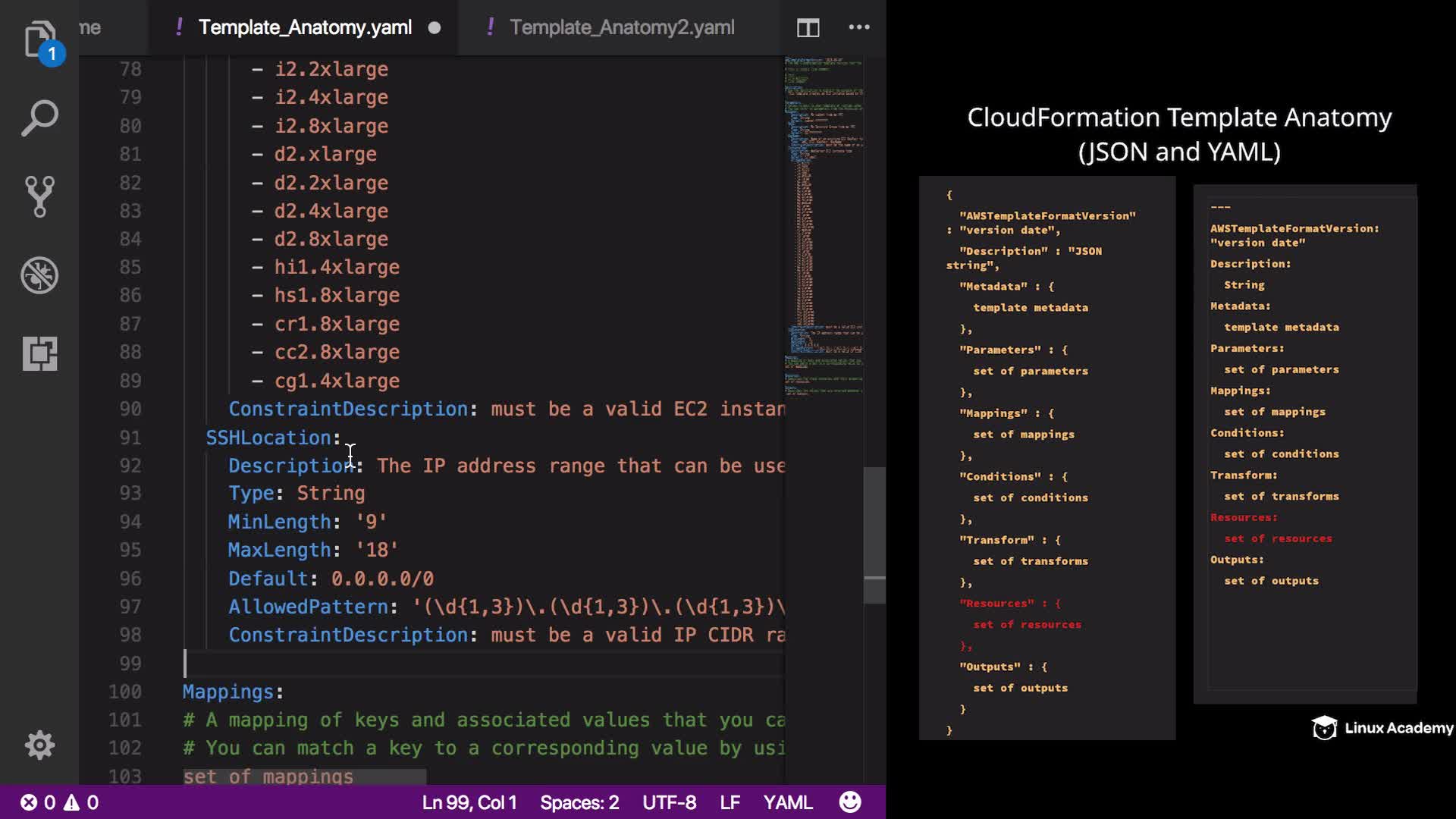Close the unsaved Template_Anatomy.yaml tab dot
This screenshot has width=1456, height=819.
(x=435, y=28)
